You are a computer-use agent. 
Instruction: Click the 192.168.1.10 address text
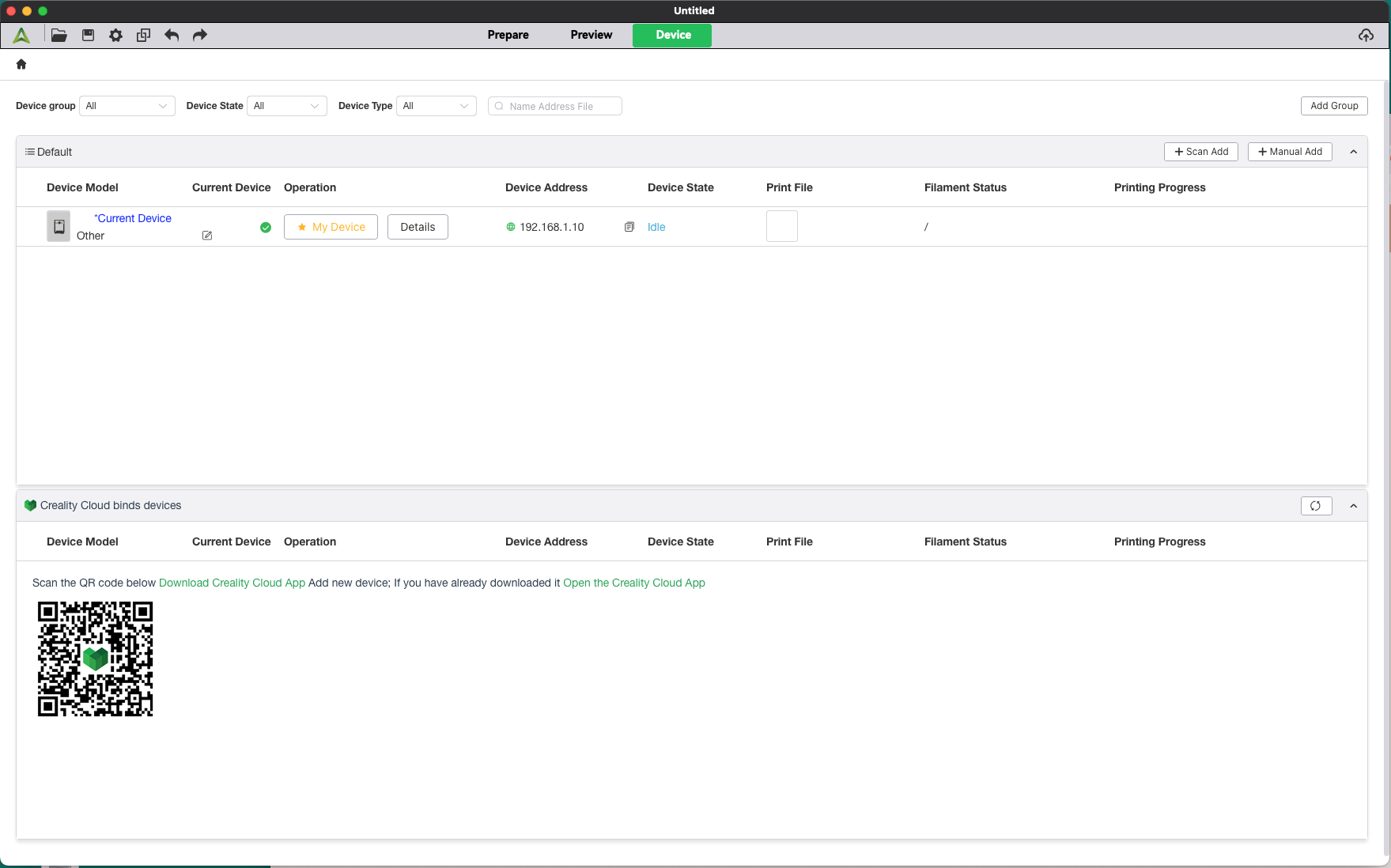(552, 227)
